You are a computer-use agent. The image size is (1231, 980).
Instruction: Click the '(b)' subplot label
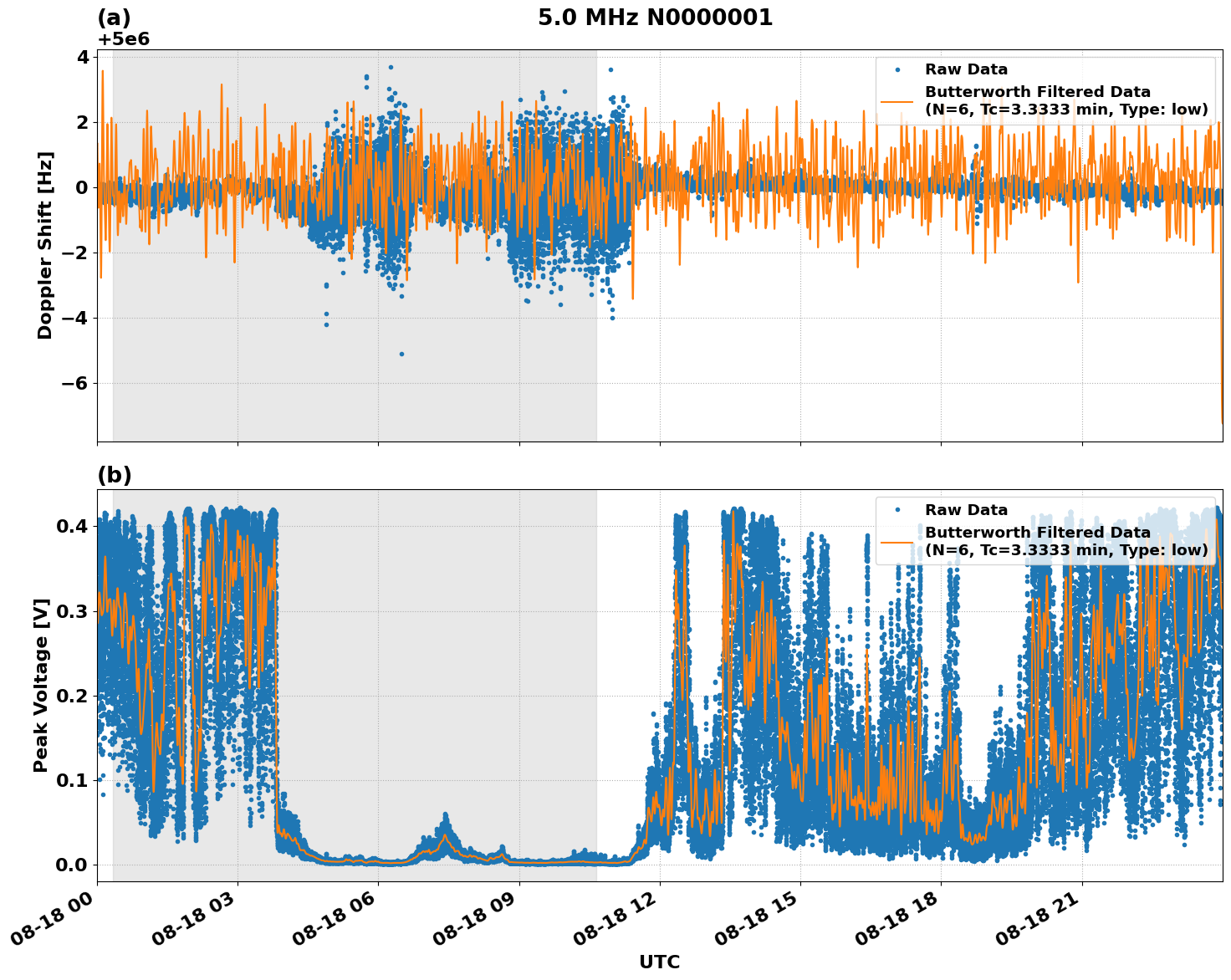[115, 477]
